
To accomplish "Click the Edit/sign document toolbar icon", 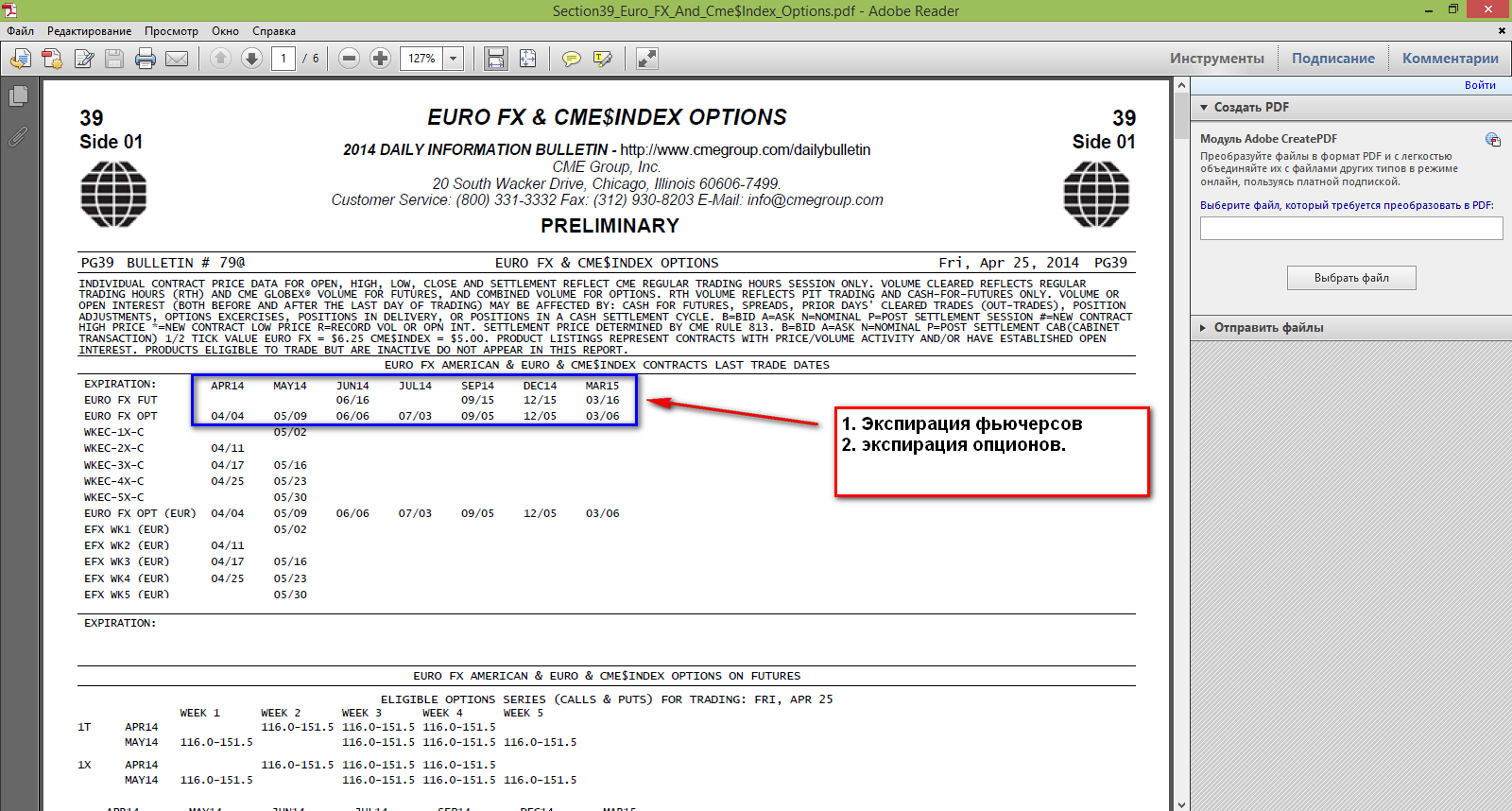I will coord(84,59).
